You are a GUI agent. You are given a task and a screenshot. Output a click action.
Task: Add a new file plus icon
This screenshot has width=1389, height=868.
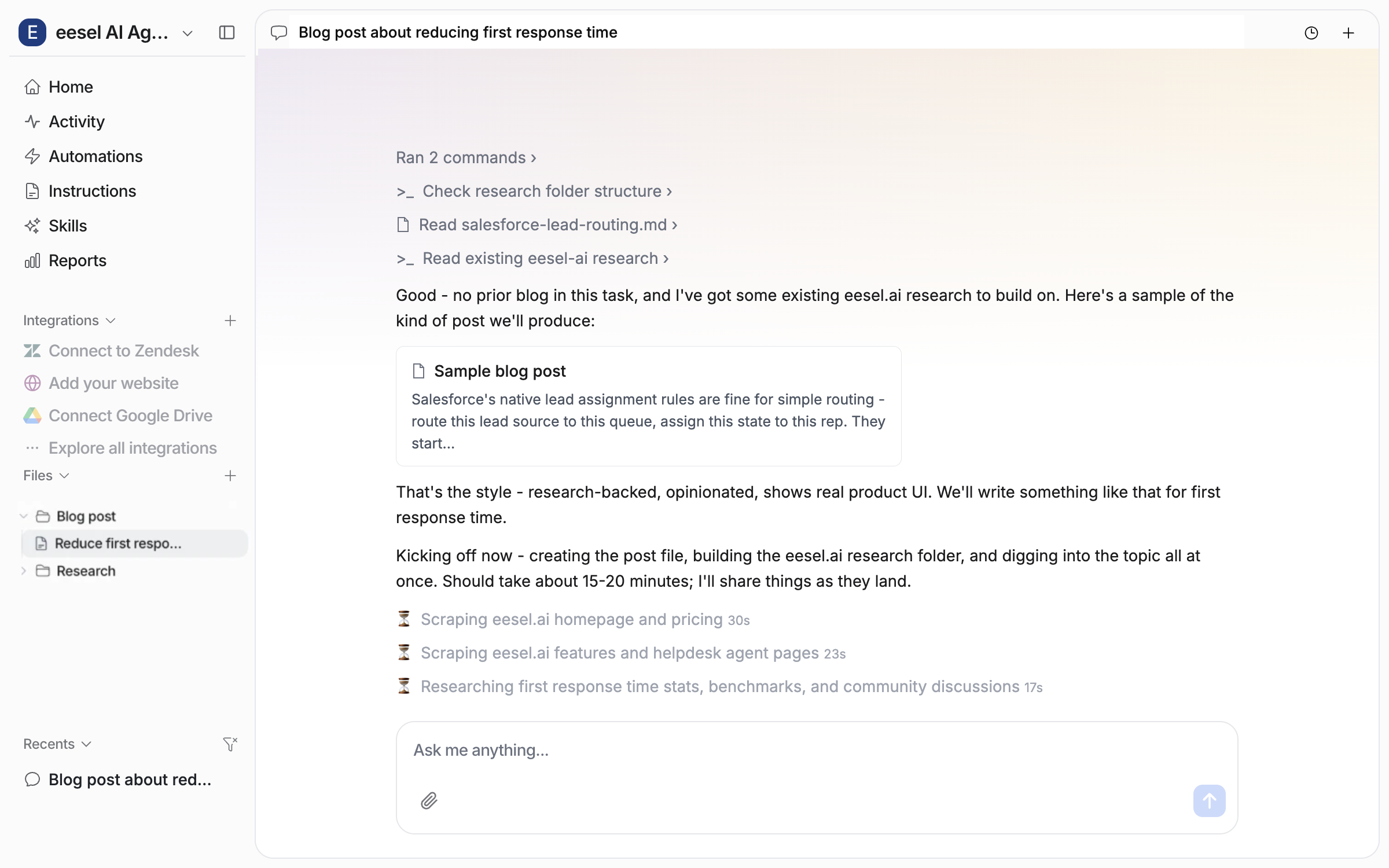pyautogui.click(x=230, y=476)
